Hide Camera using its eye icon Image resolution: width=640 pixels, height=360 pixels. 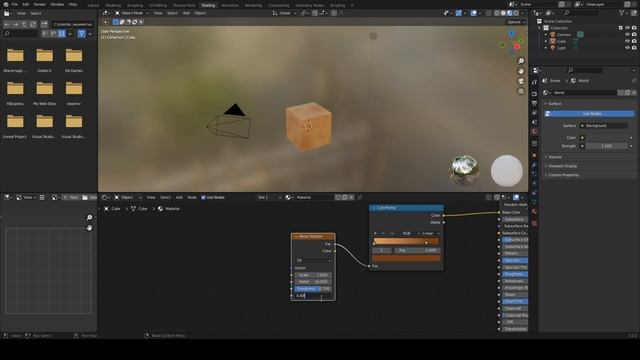coord(627,35)
